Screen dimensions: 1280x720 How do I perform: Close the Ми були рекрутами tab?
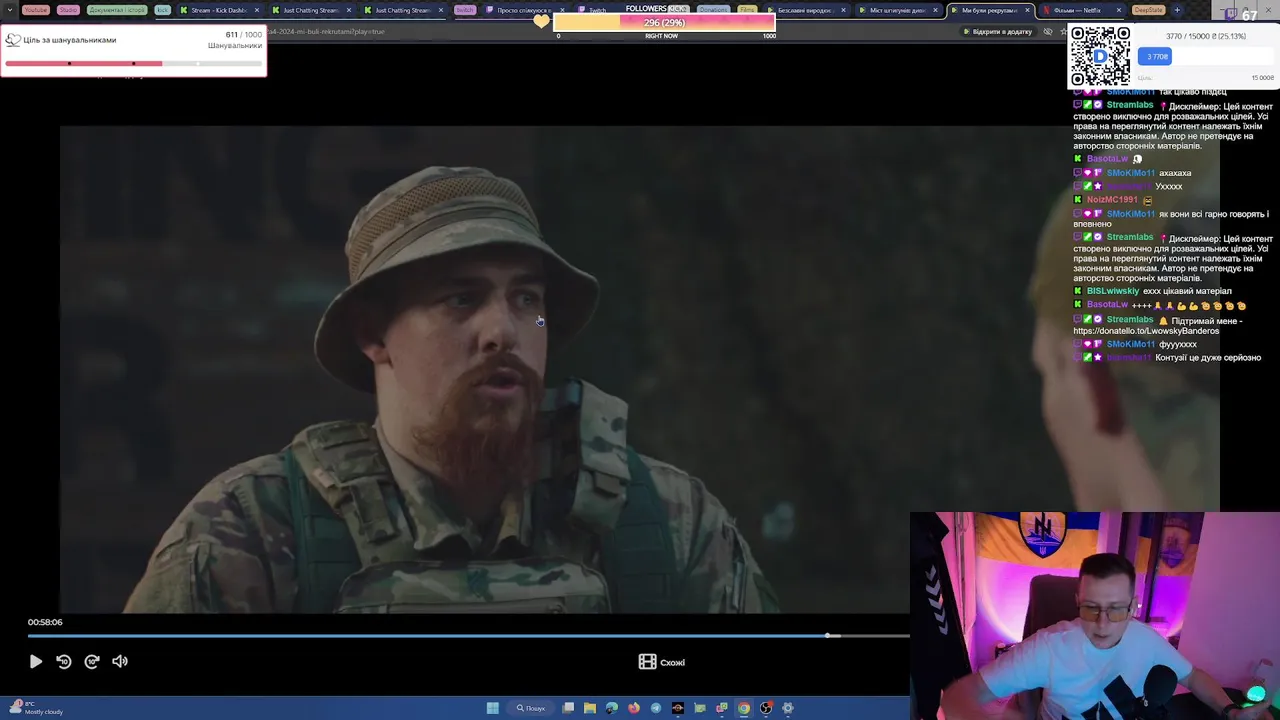coord(1027,10)
